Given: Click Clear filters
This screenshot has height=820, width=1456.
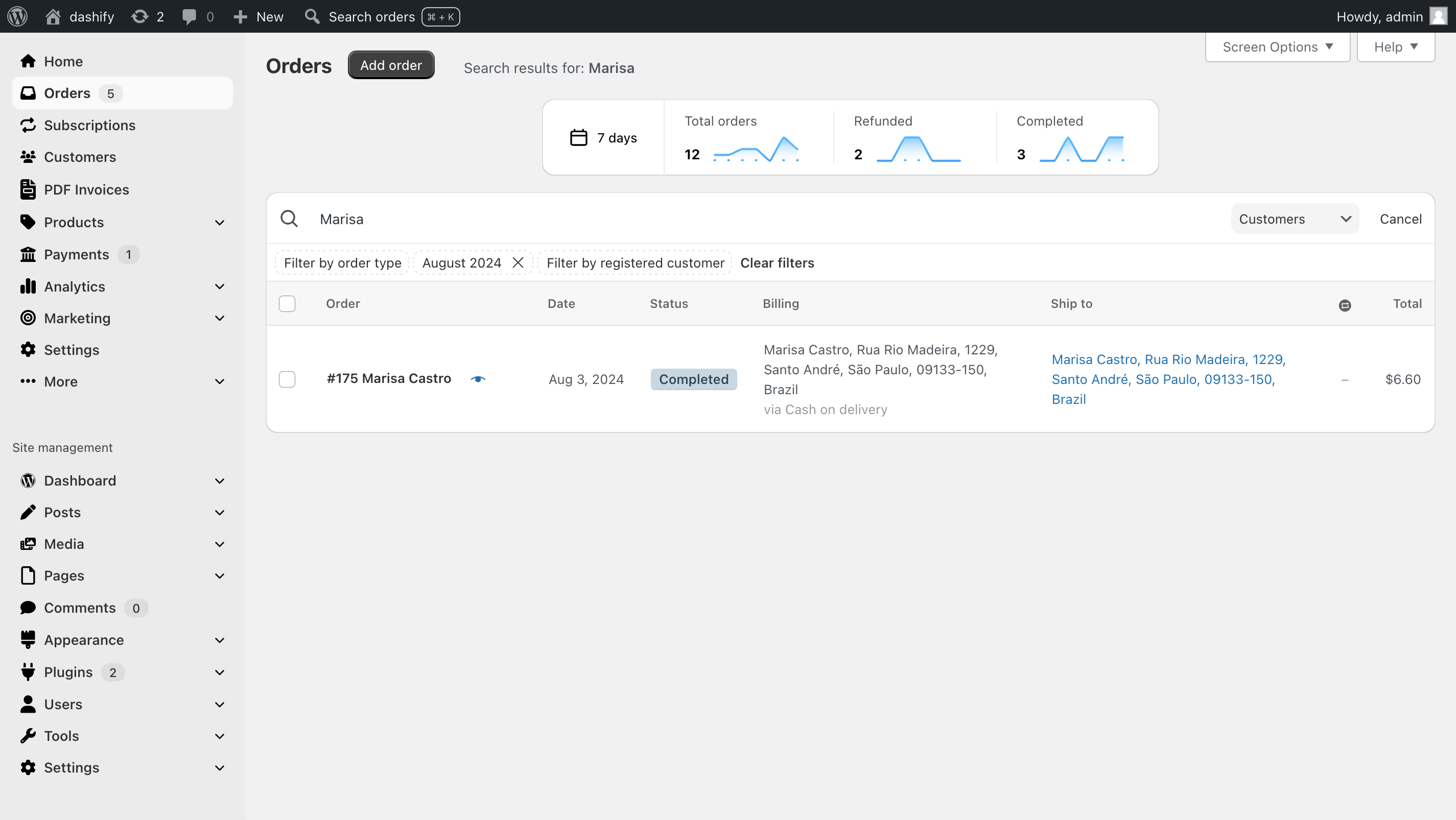Looking at the screenshot, I should [x=777, y=262].
